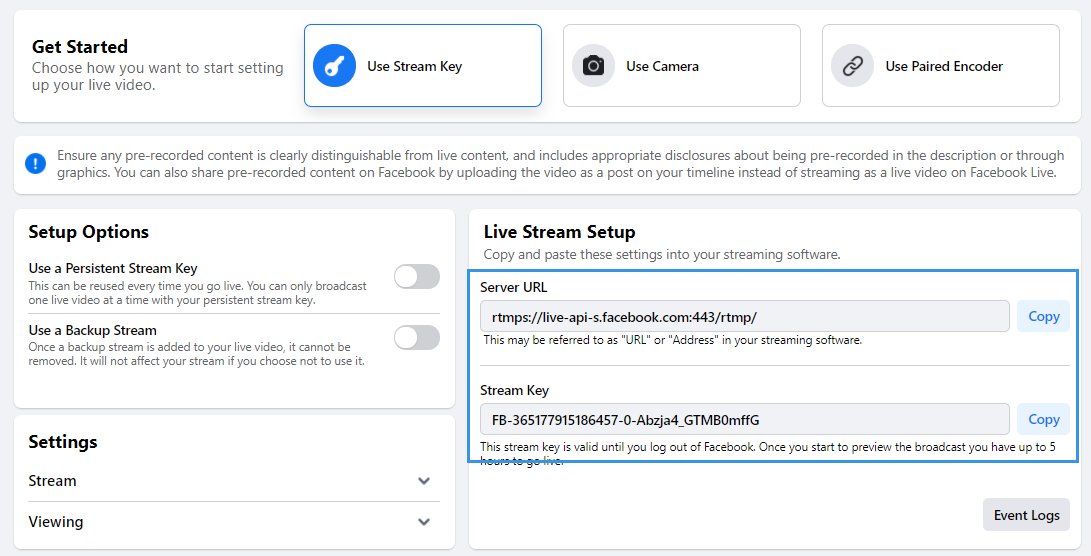1091x556 pixels.
Task: Click the Setup Options heading
Action: pyautogui.click(x=88, y=232)
